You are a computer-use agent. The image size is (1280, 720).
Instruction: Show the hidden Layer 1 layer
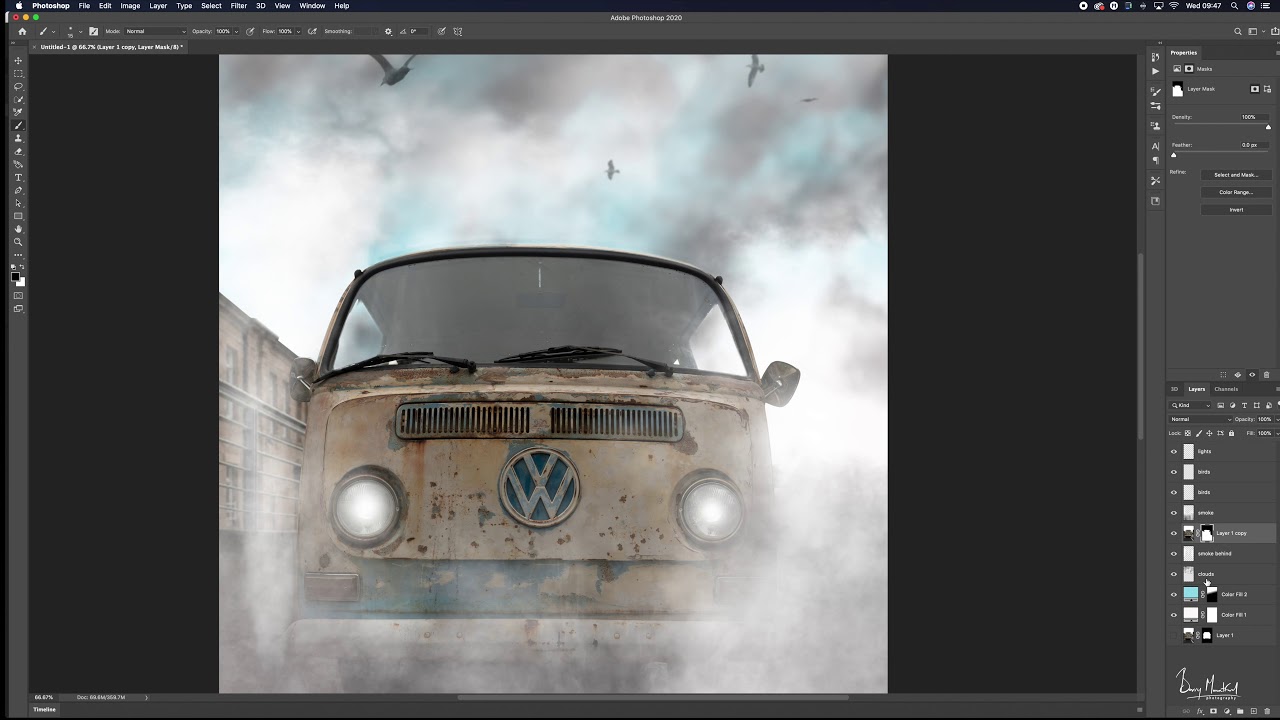tap(1174, 635)
